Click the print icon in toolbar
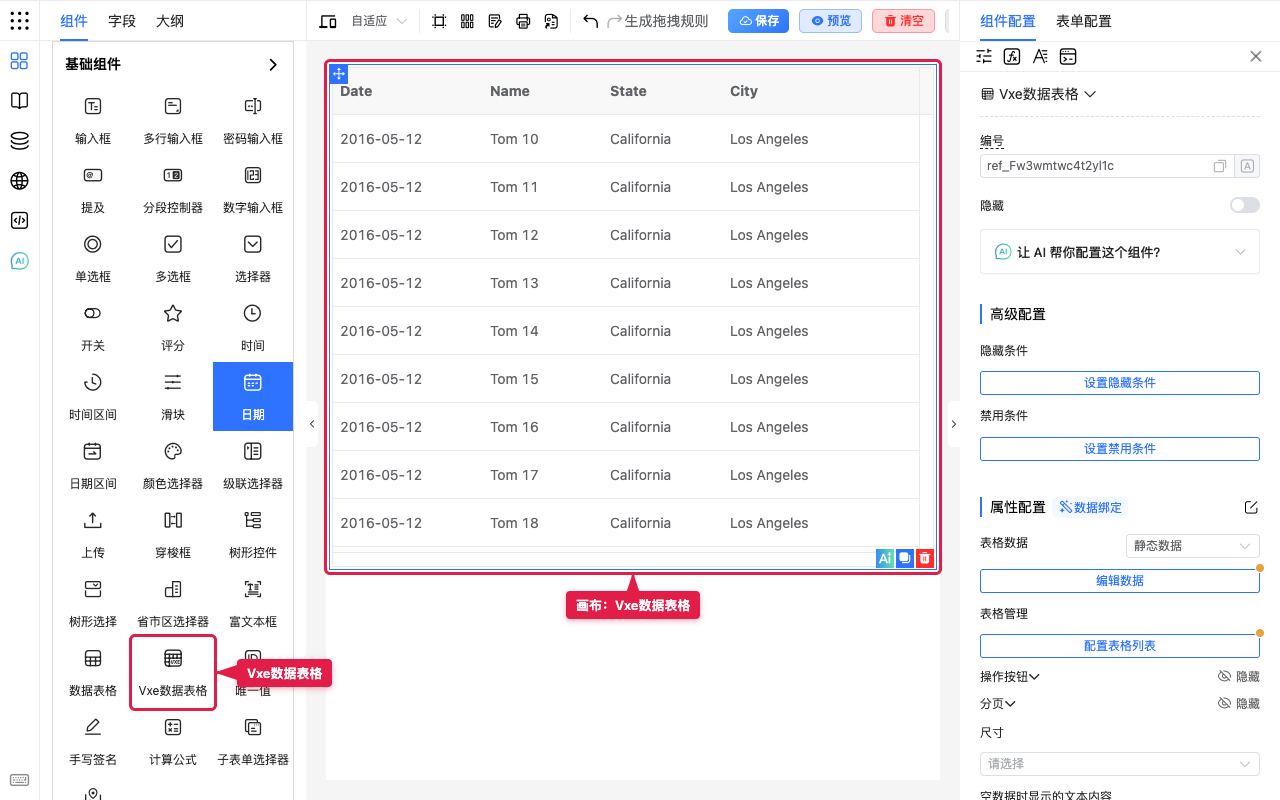 [523, 21]
